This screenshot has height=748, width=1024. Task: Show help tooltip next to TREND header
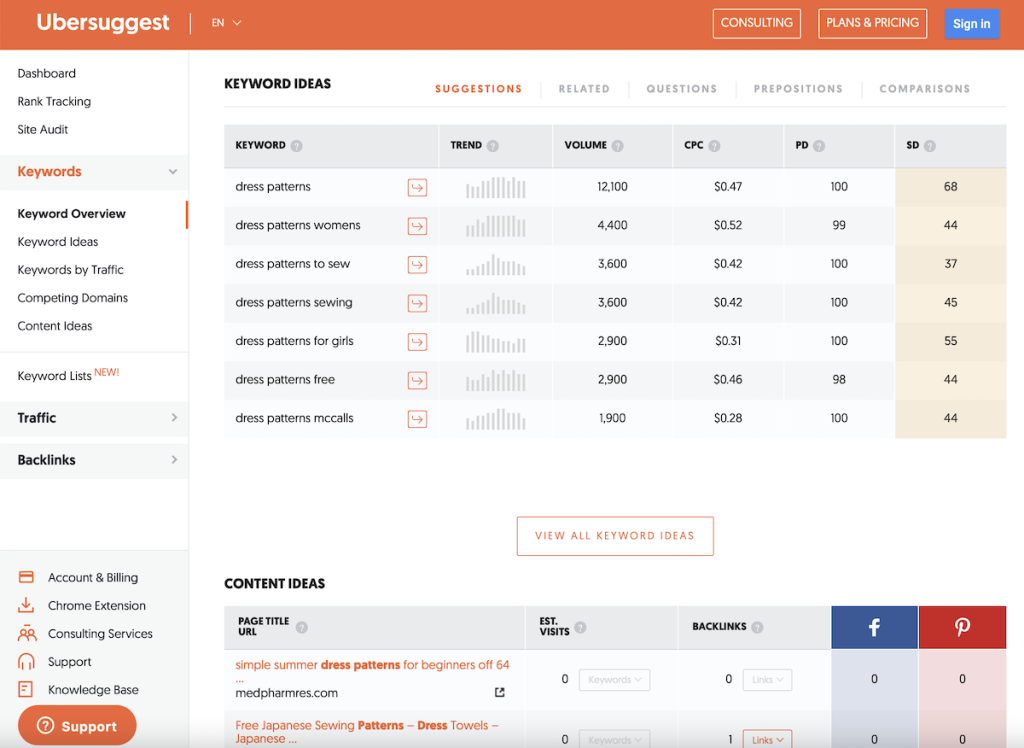pos(493,146)
